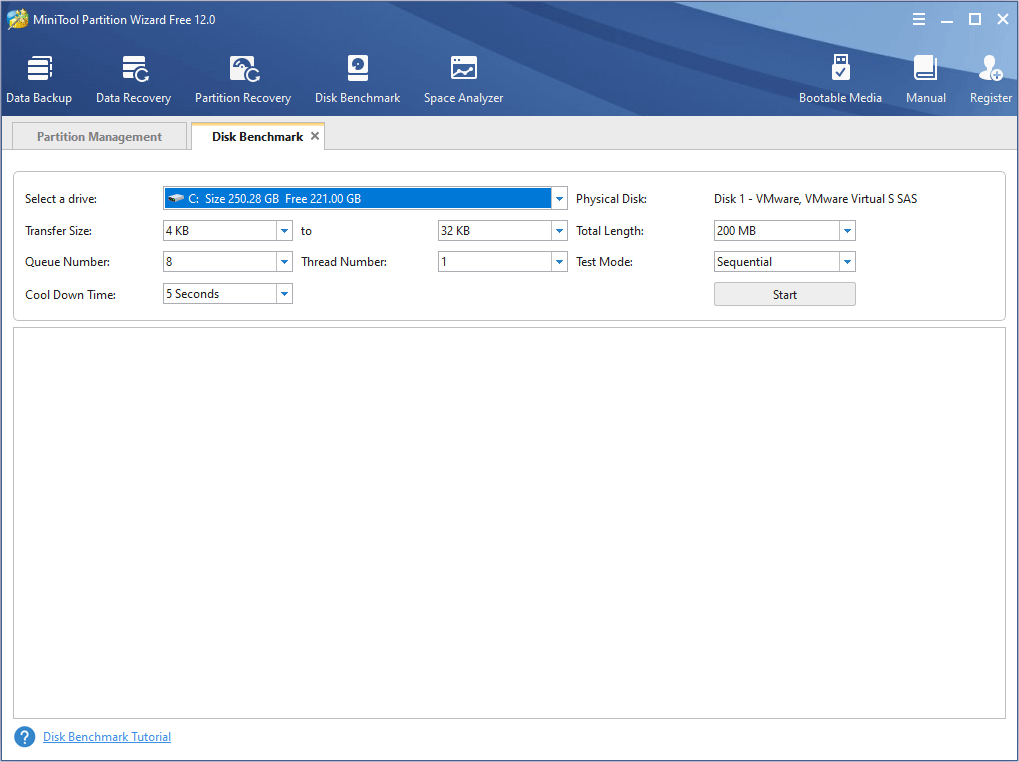Click the blue help question mark icon
This screenshot has width=1019, height=762.
(25, 737)
